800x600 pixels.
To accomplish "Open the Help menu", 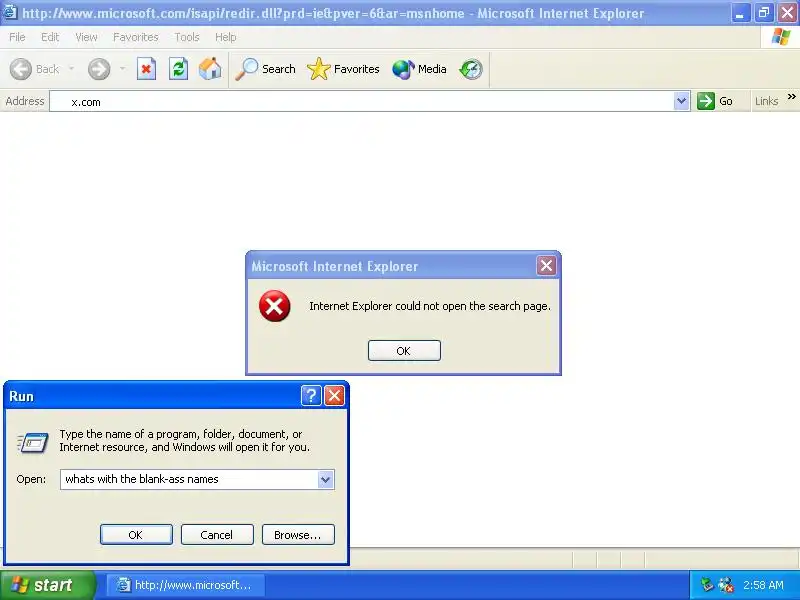I will click(226, 37).
